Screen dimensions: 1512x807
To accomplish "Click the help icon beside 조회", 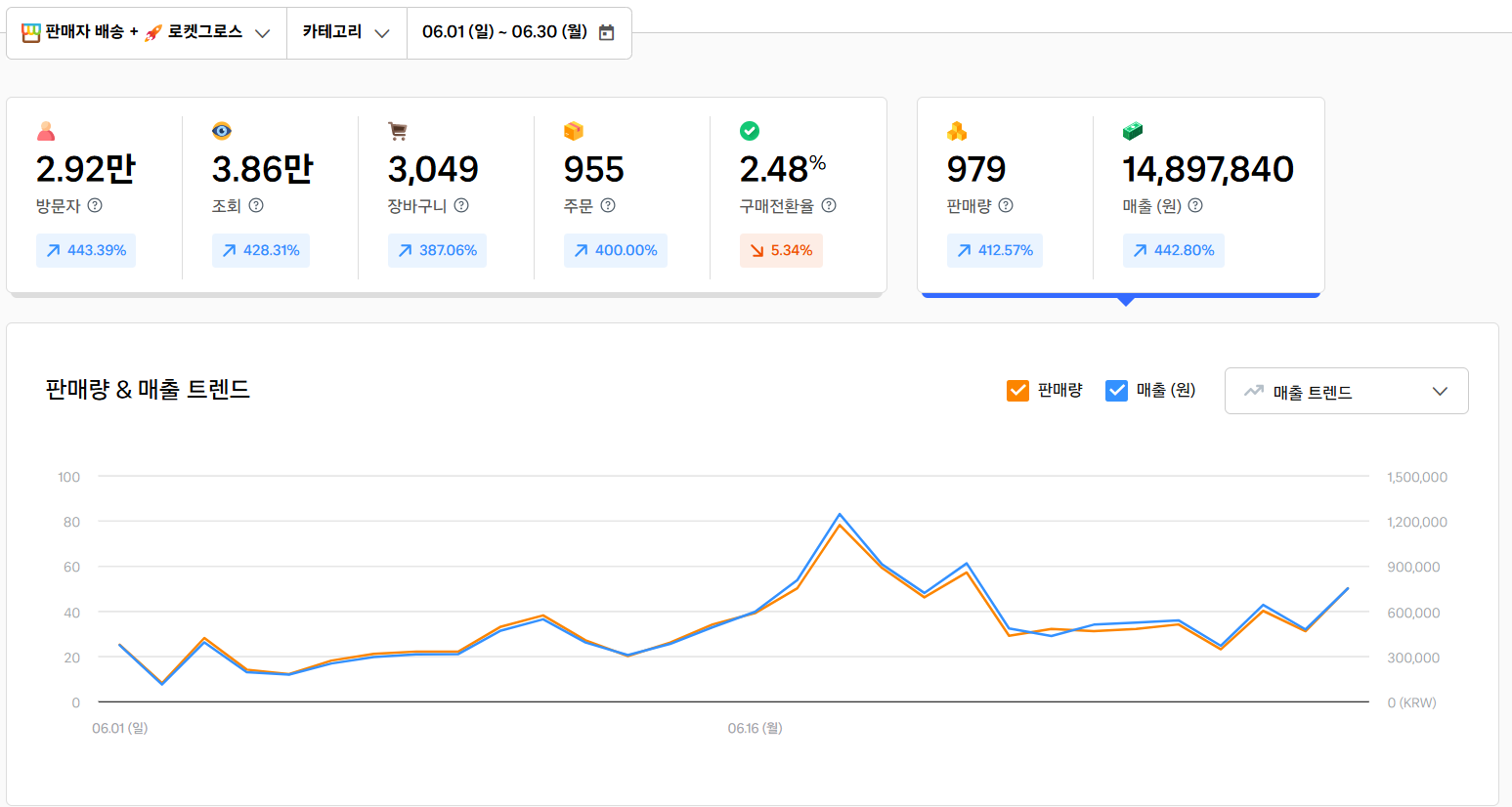I will pos(256,205).
